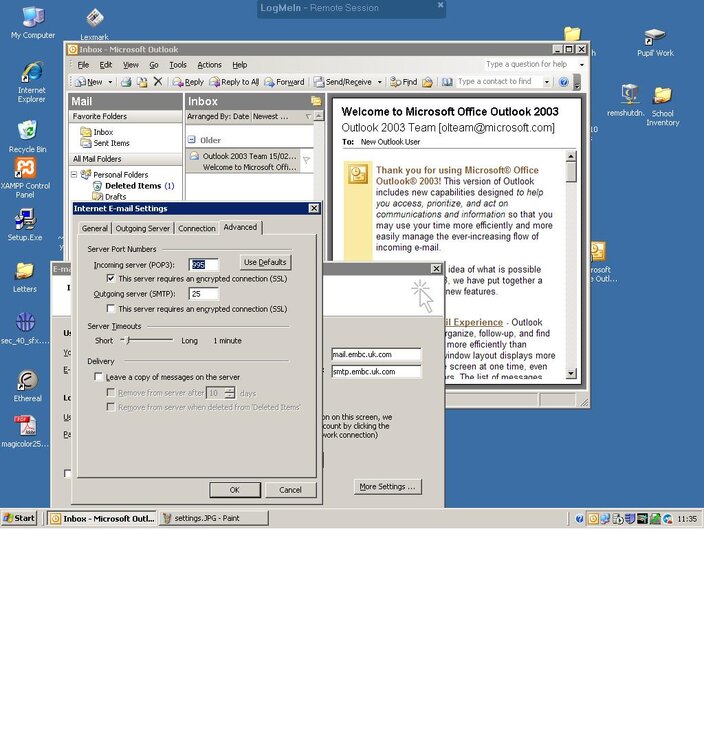Screen dimensions: 704x750
Task: Select the Outlook 2003 Team message
Action: click(243, 161)
